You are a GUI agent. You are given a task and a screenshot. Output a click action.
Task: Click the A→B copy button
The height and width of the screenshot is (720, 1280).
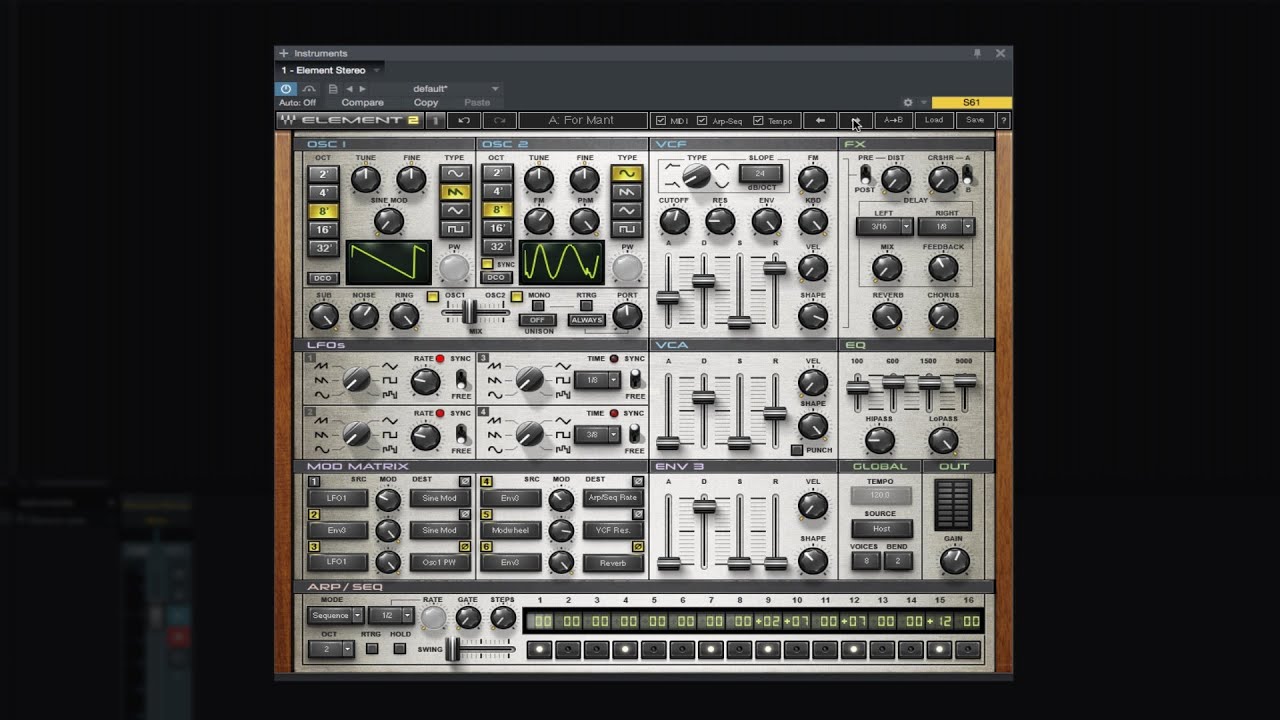click(x=893, y=120)
